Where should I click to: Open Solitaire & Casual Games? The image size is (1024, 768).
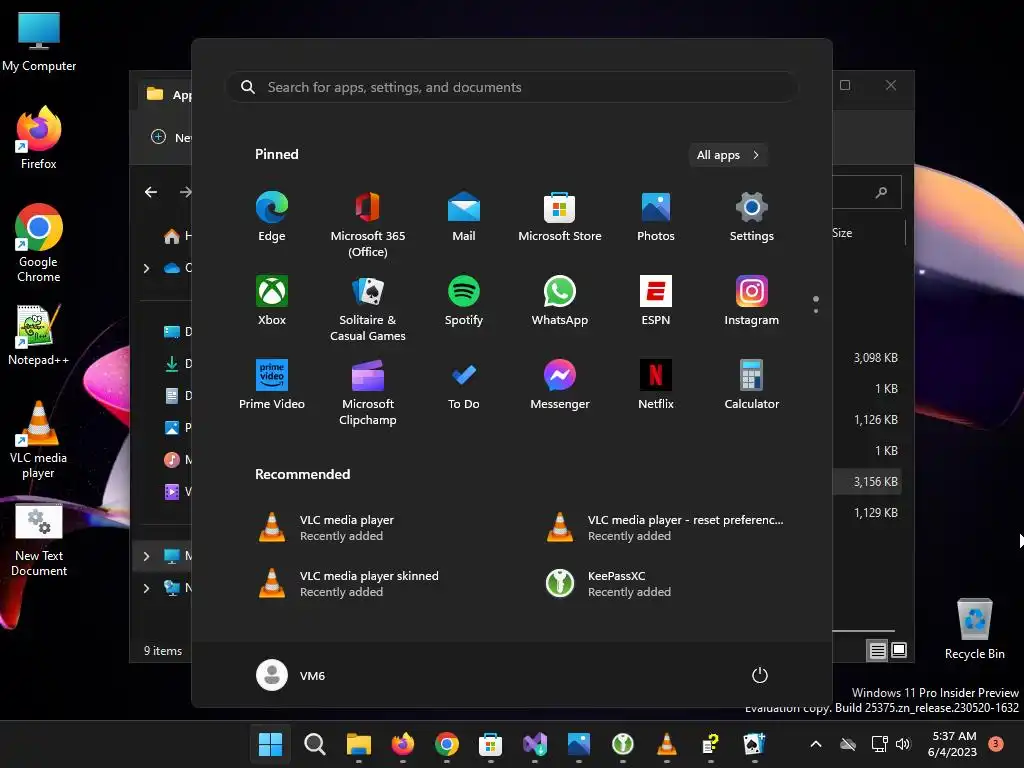(368, 308)
